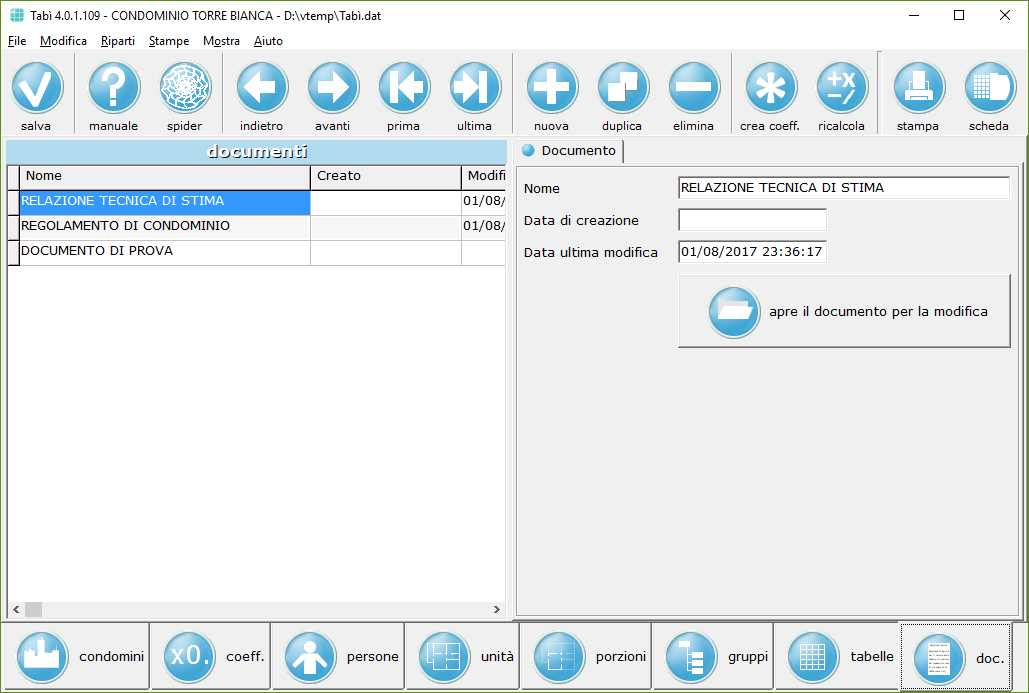
Task: Print using the stampa icon
Action: coord(918,88)
